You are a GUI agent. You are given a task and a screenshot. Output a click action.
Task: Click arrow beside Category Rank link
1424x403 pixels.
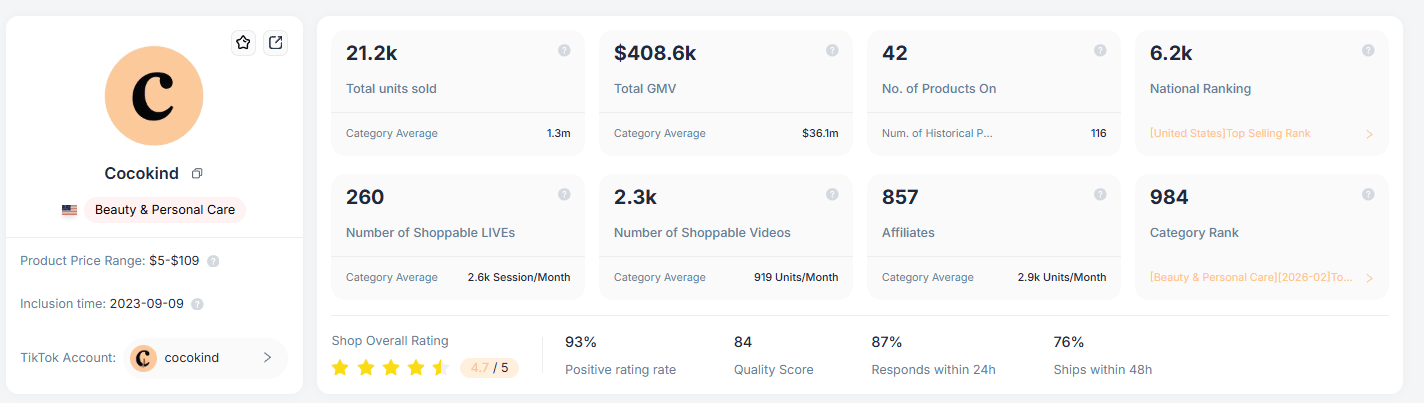click(1369, 278)
